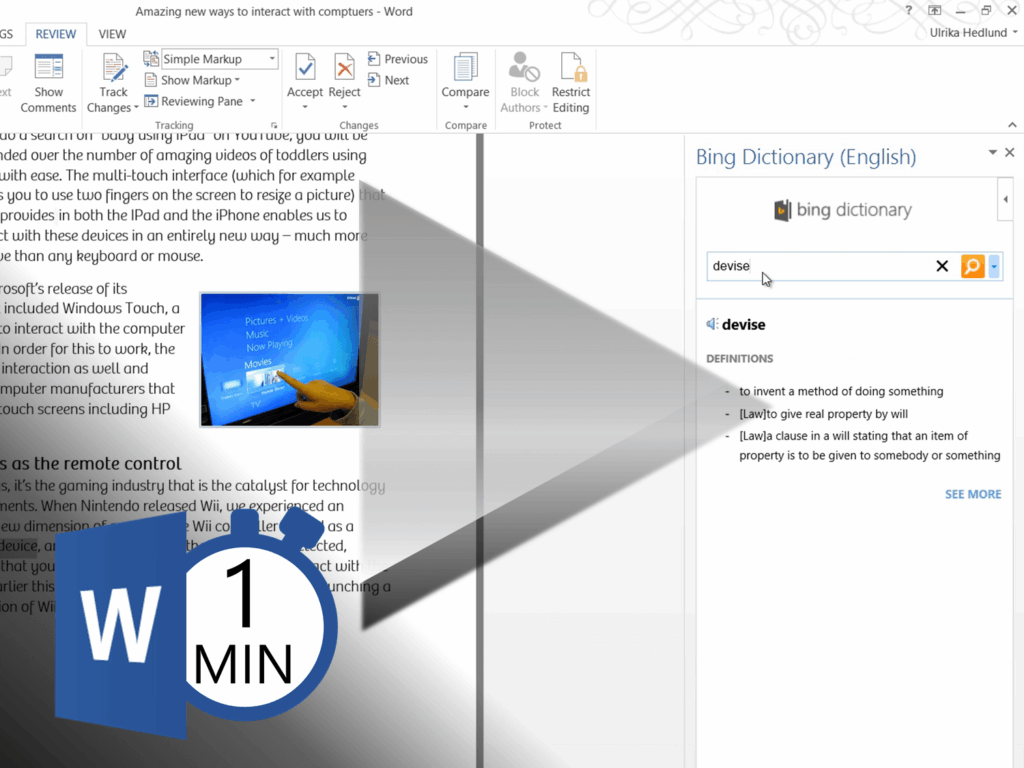Expand the Reject dropdown arrow
Viewport: 1024px width, 768px height.
(x=344, y=106)
